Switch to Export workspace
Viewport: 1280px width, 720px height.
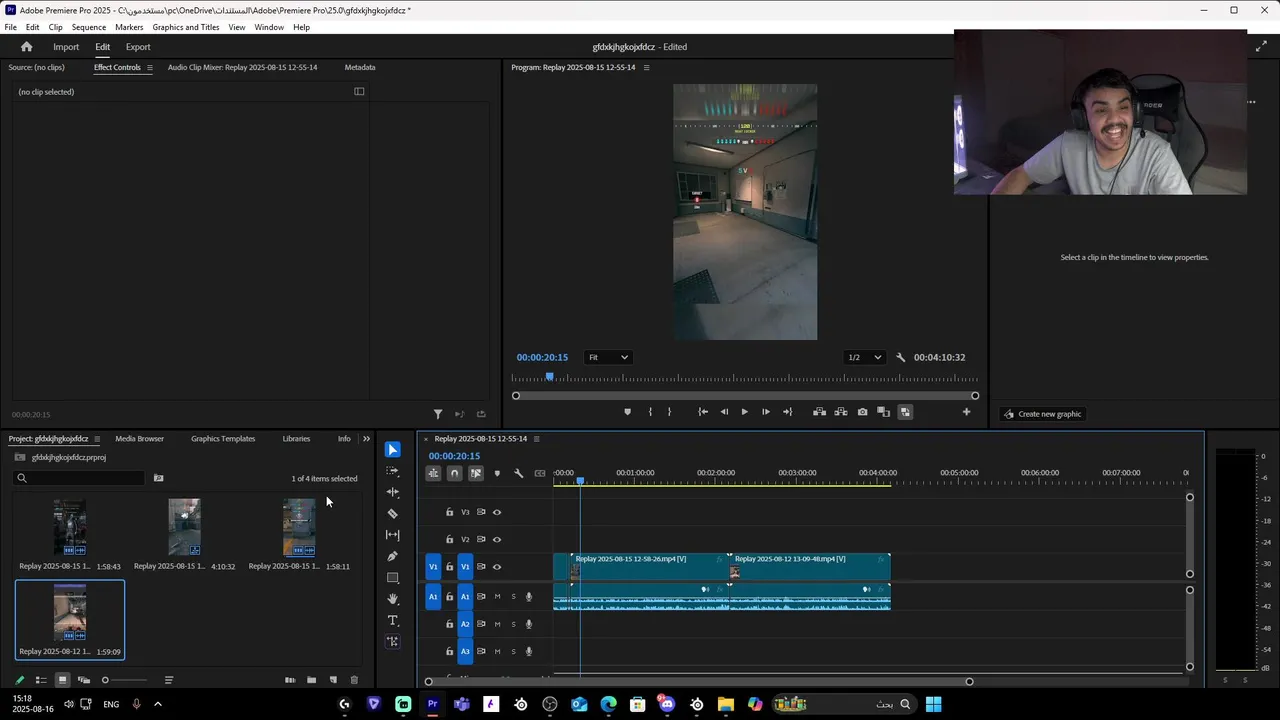click(138, 47)
